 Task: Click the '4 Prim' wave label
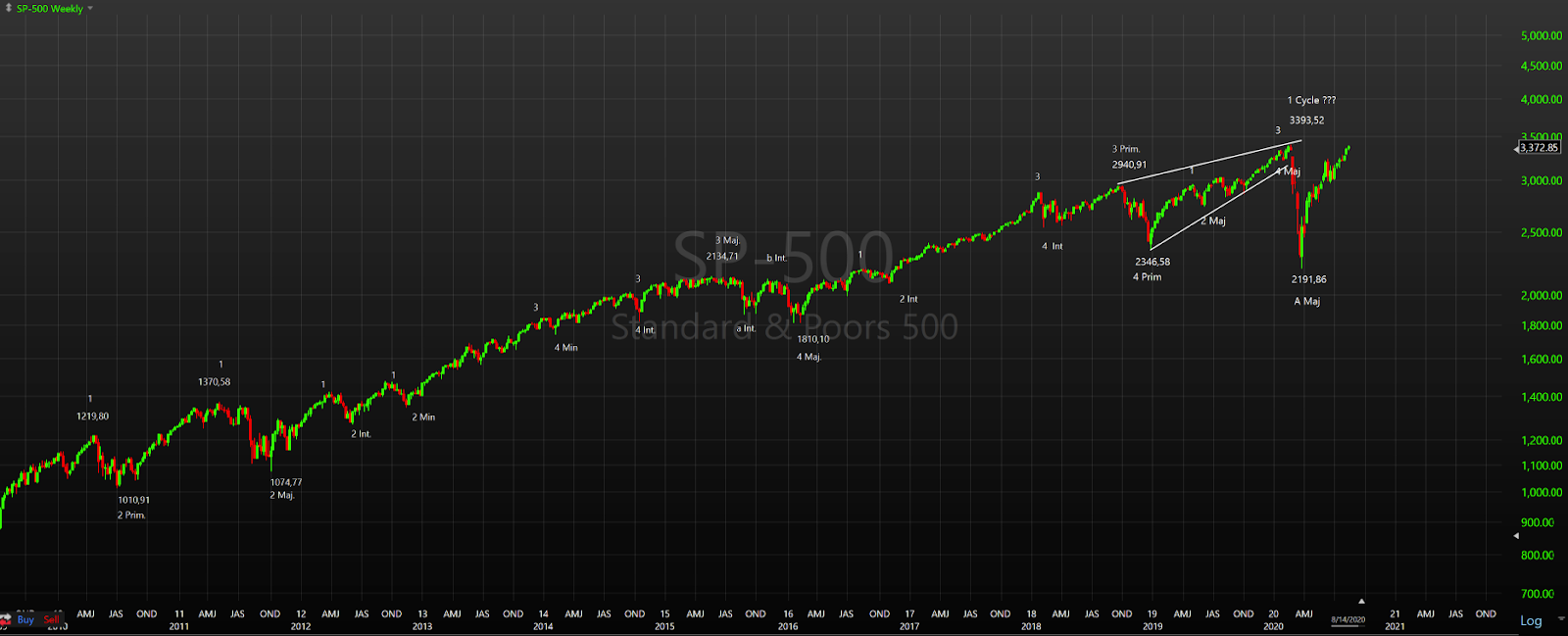tap(1147, 277)
